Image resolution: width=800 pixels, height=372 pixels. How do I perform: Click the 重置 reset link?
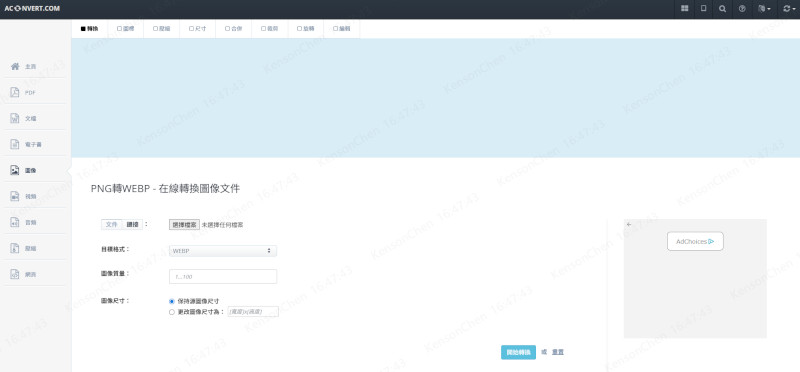click(x=558, y=352)
